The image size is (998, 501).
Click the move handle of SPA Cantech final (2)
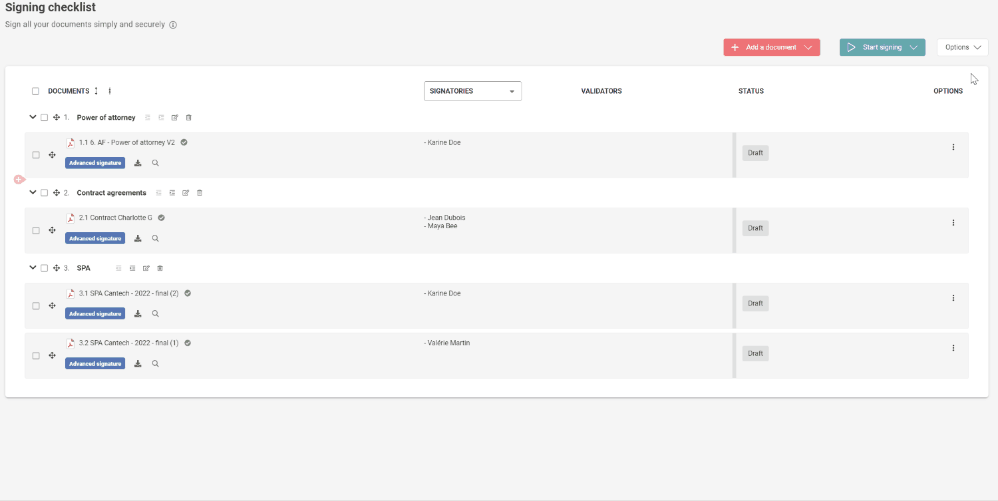point(52,306)
